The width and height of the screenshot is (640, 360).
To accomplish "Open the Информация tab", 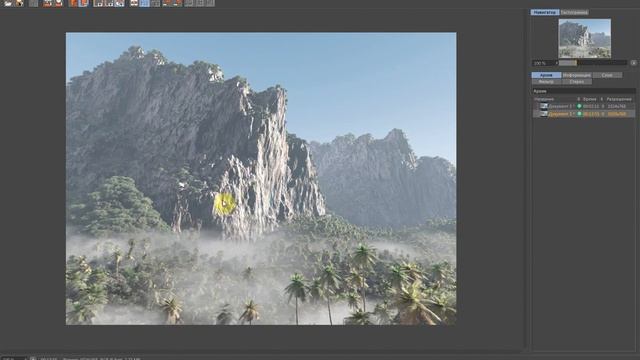I will coord(577,75).
